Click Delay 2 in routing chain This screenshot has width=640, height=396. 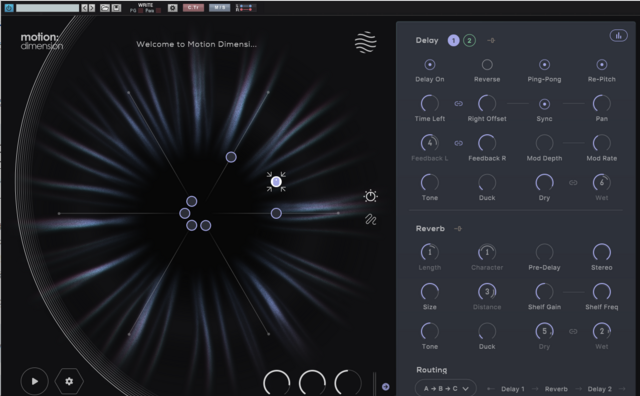point(600,389)
